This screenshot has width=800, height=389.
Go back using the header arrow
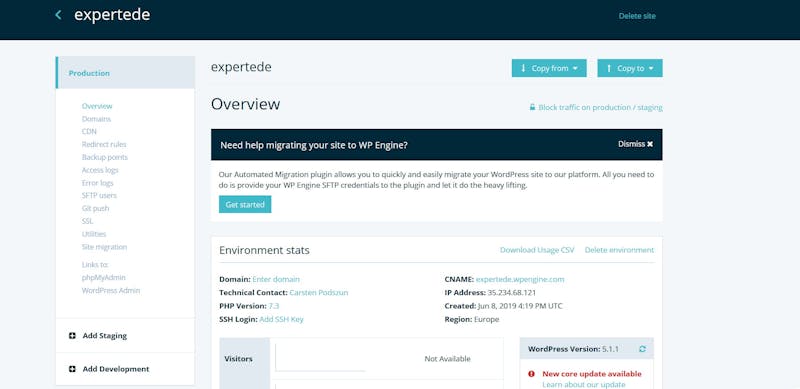[x=58, y=15]
